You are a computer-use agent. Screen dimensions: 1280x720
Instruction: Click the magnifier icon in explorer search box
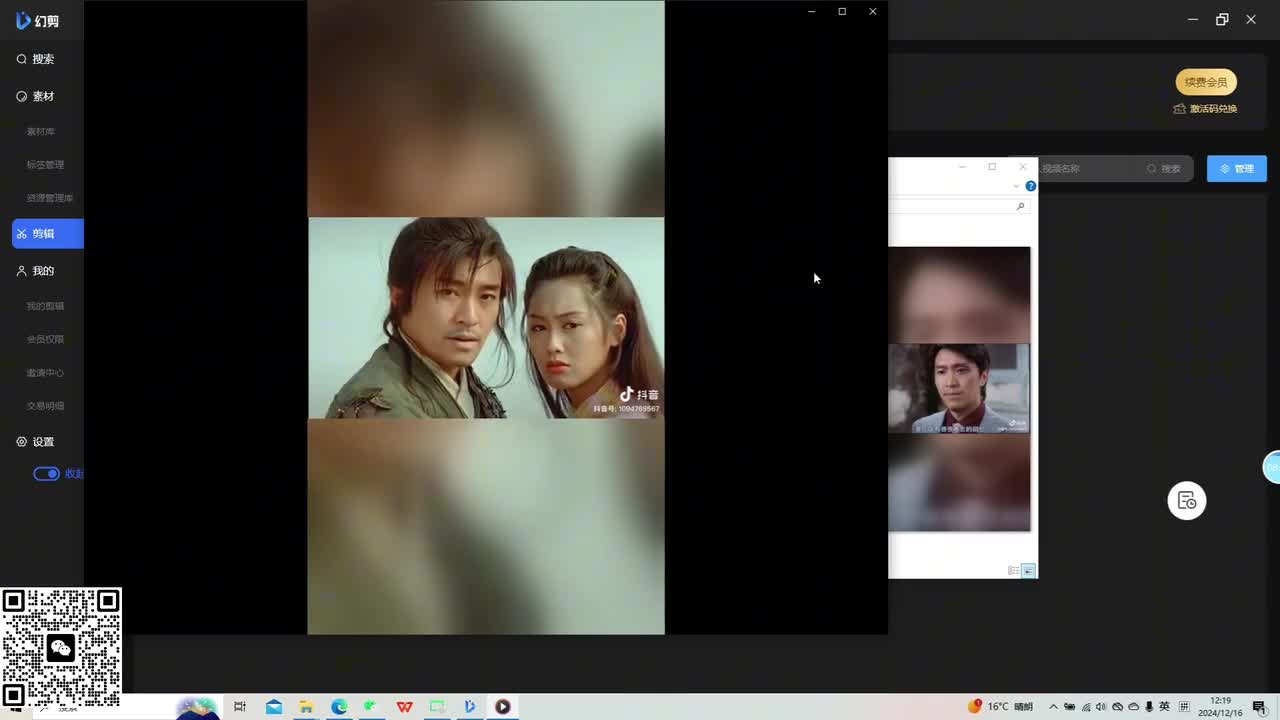(x=1020, y=206)
